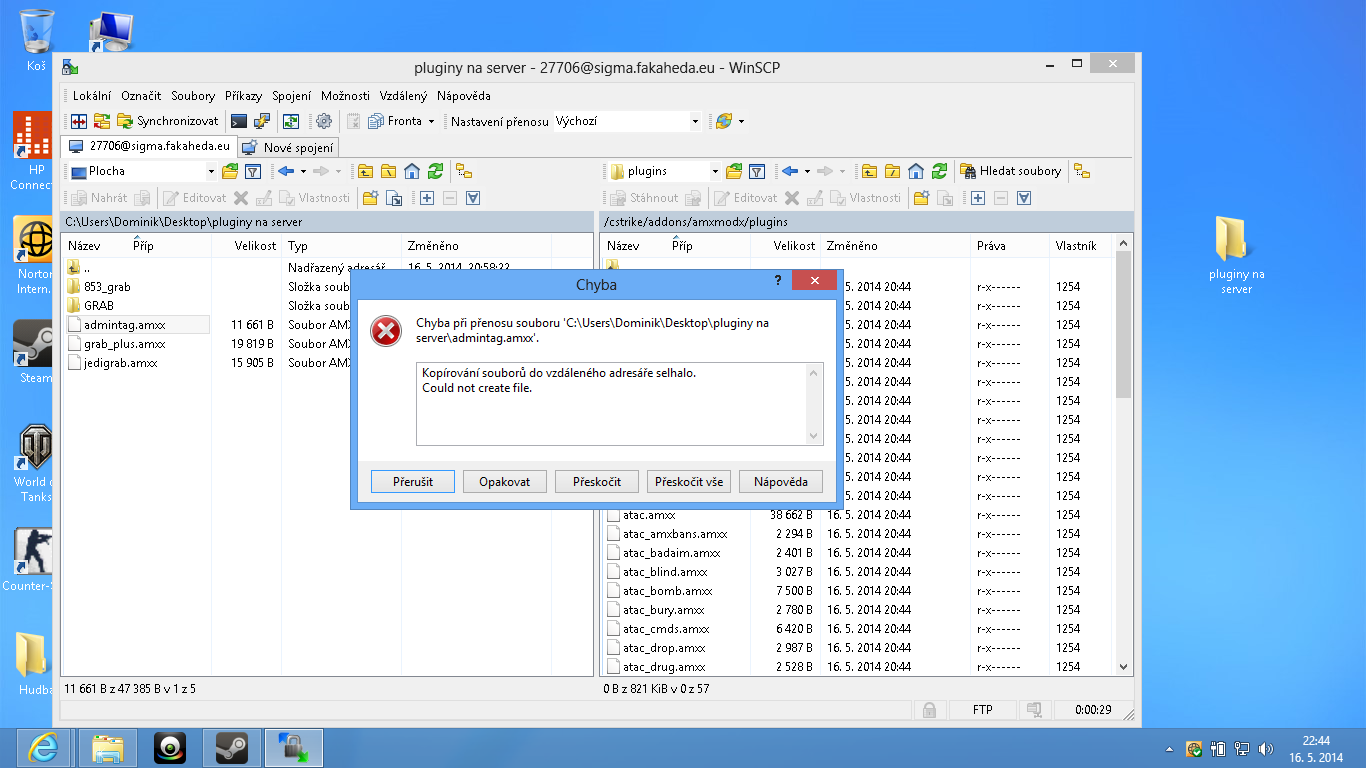Click remote panel filter icon

coord(757,171)
